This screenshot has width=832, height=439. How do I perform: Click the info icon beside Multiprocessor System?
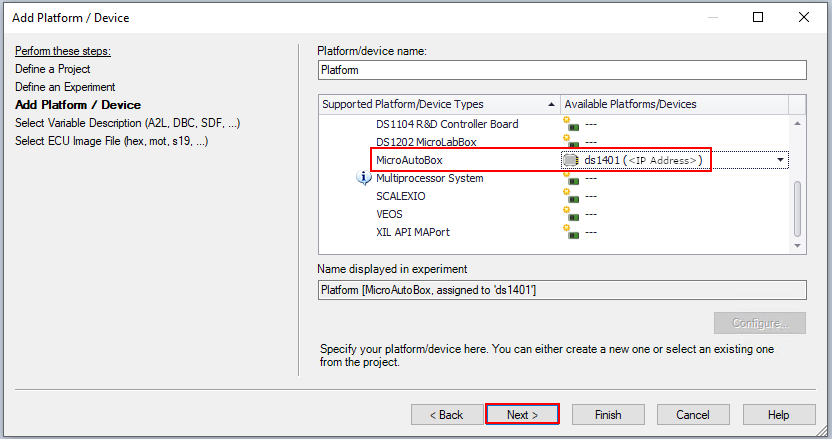point(364,178)
